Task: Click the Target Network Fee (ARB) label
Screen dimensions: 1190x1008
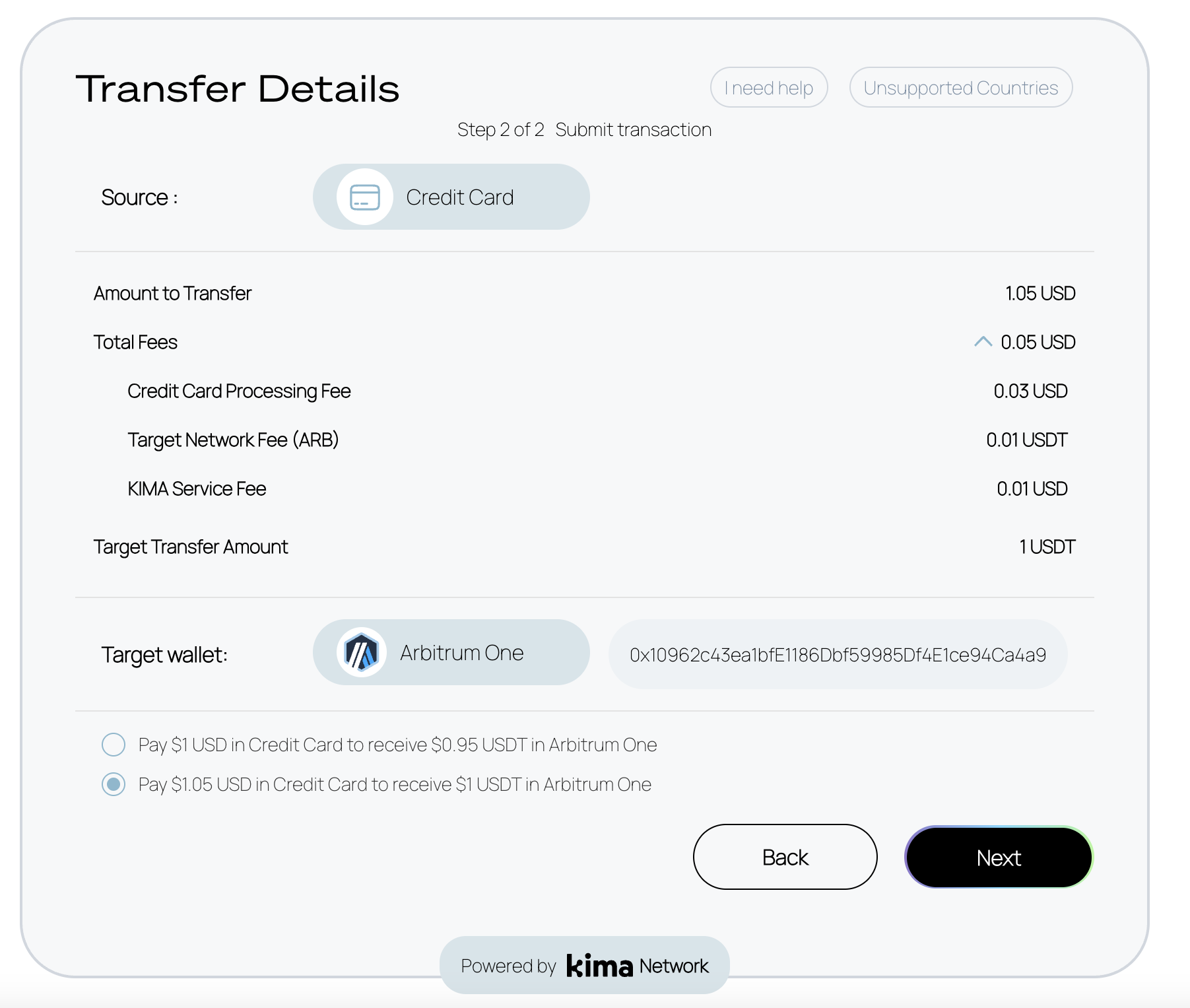Action: (x=233, y=440)
